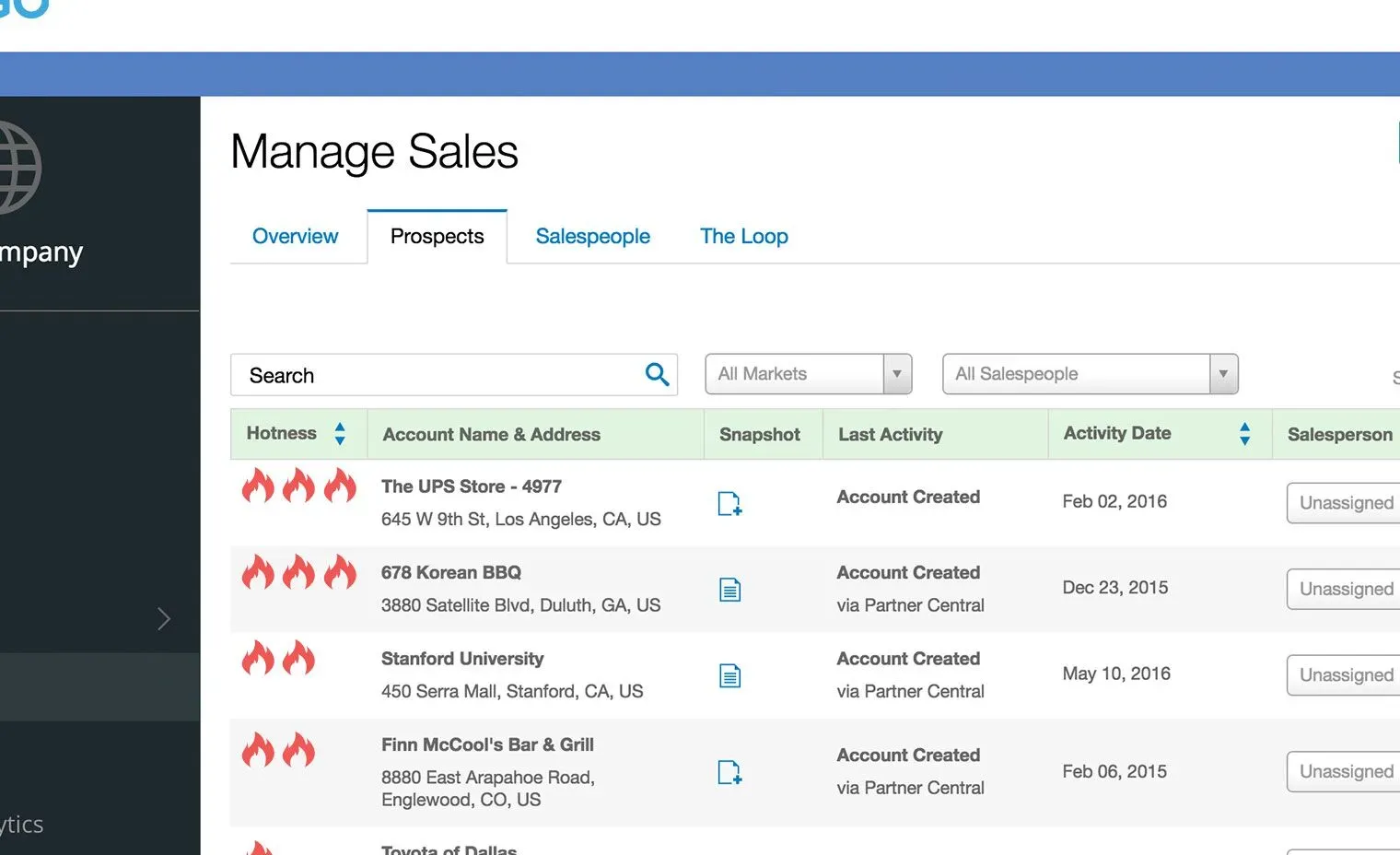Open The Loop tab
Viewport: 1400px width, 855px height.
743,236
